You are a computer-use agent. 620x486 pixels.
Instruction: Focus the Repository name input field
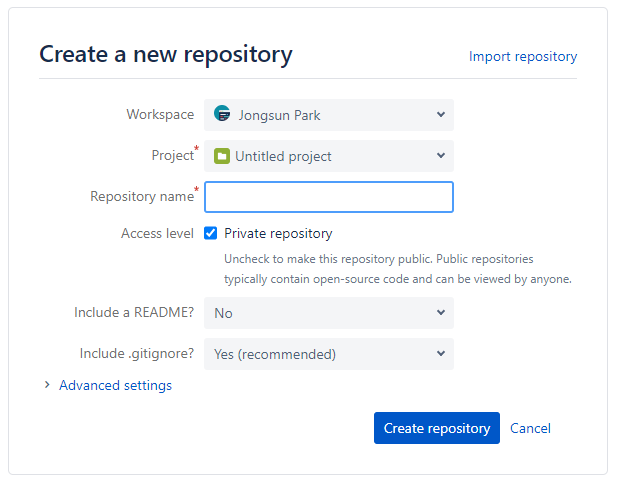tap(329, 197)
